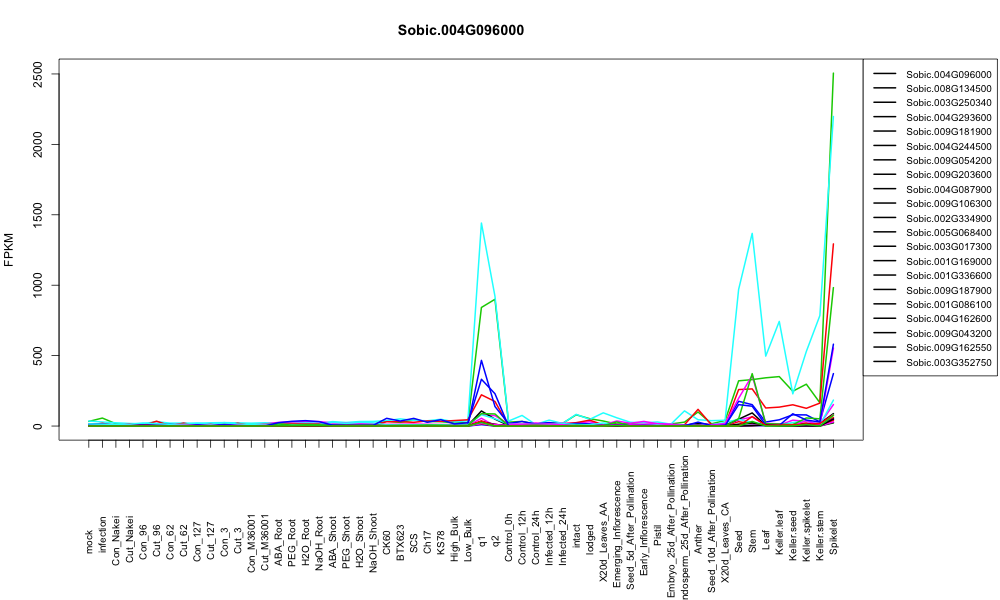
Task: Click the cyan peak above q1
Action: click(481, 223)
